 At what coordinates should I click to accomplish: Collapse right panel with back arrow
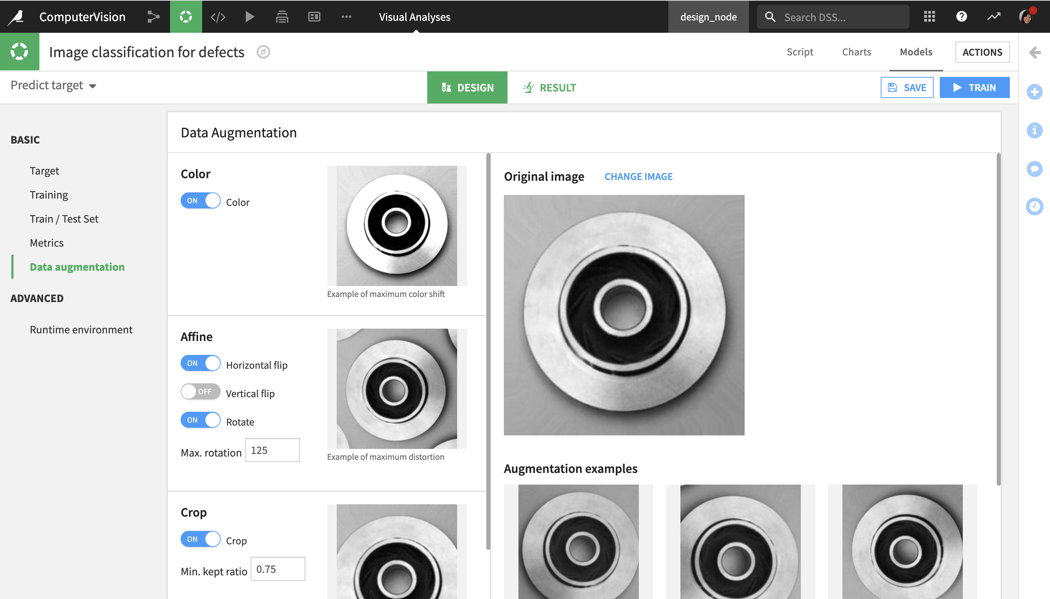pyautogui.click(x=1035, y=52)
